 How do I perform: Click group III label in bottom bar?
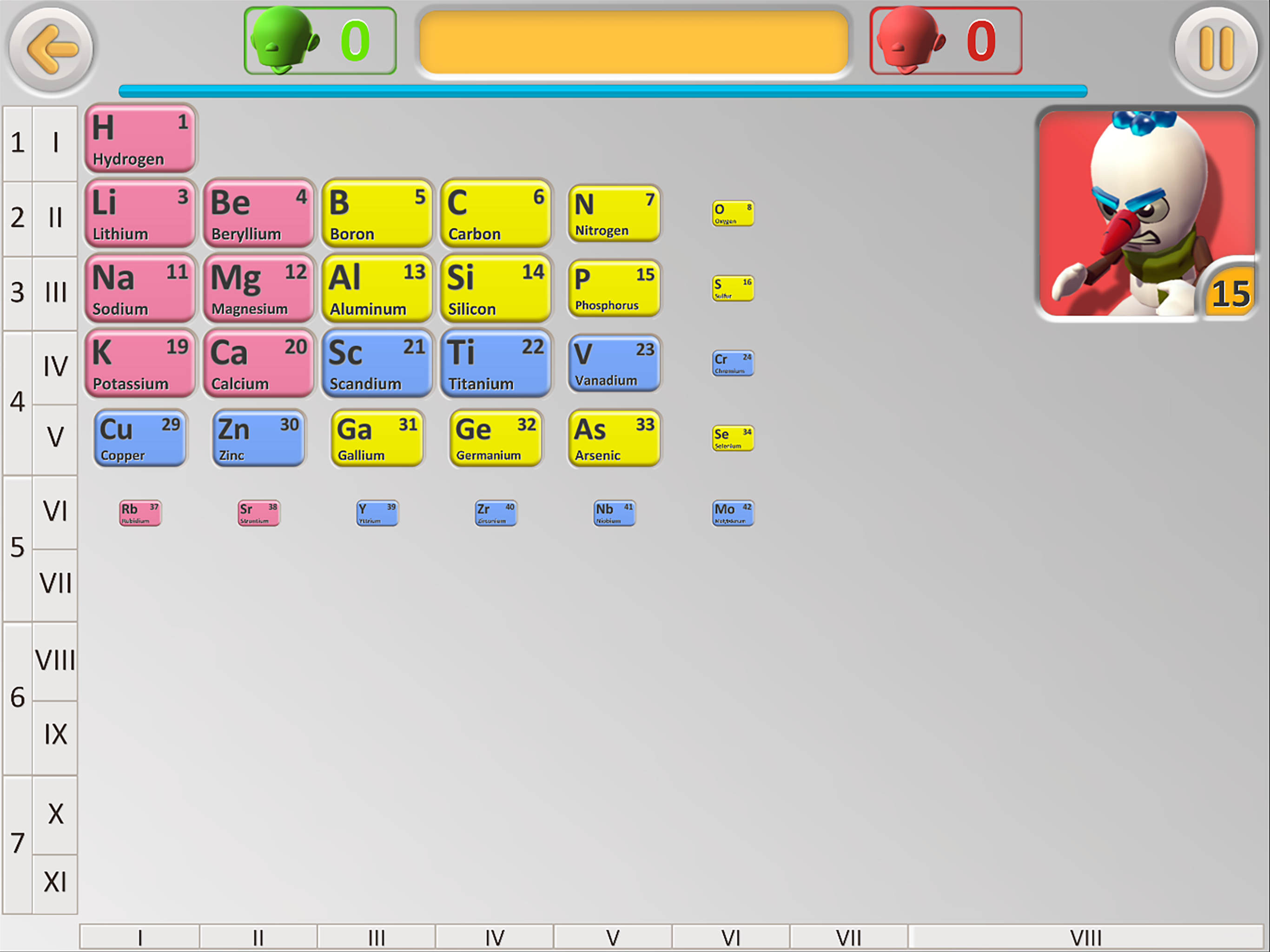point(377,938)
